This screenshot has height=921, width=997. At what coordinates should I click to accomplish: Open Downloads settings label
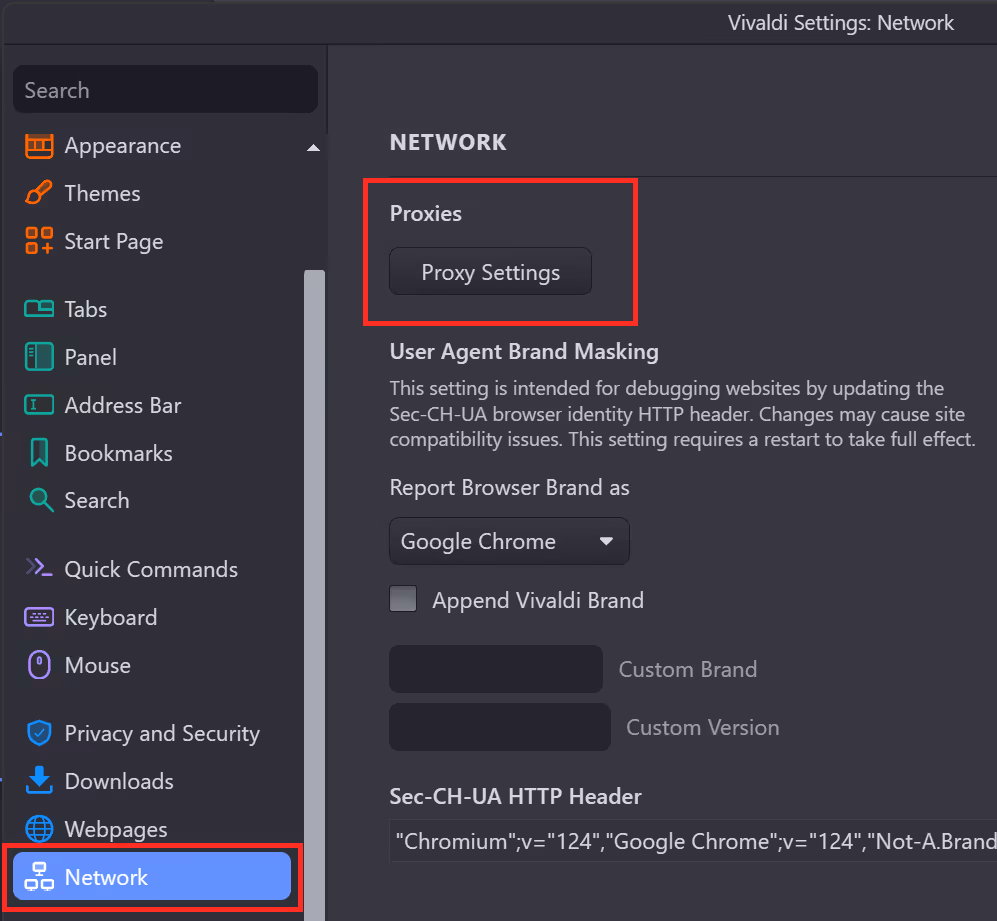click(119, 781)
